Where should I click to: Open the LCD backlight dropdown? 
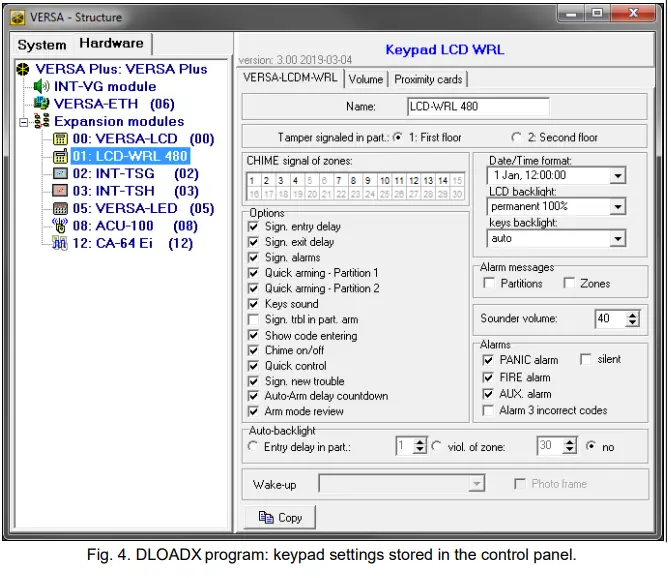pos(618,207)
